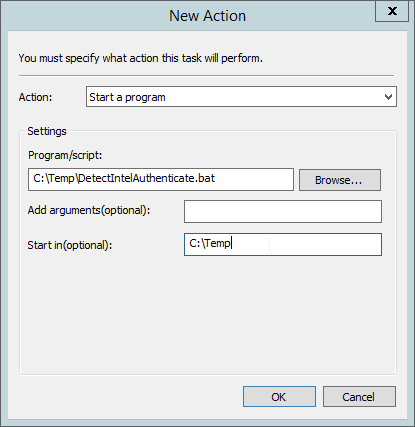Close the New Action dialog

(392, 11)
